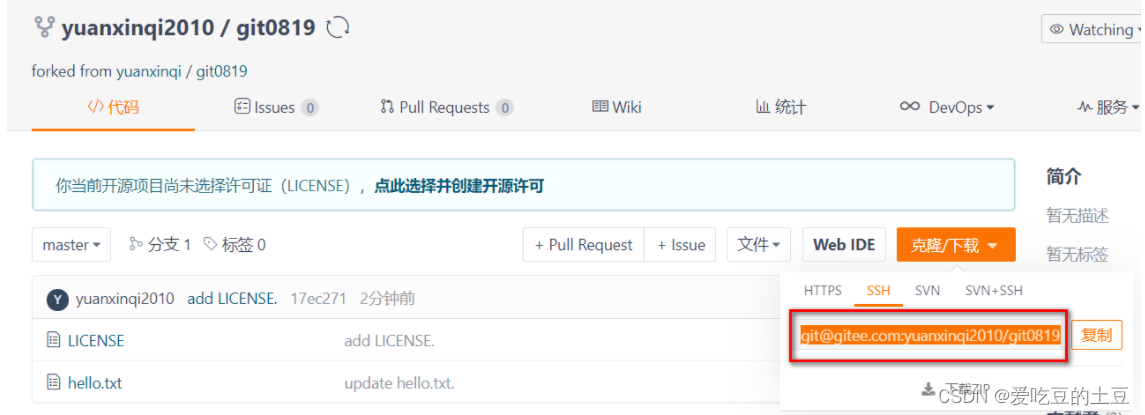The height and width of the screenshot is (415, 1145).
Task: Click the 暂无描述 text
Action: pos(1077,216)
